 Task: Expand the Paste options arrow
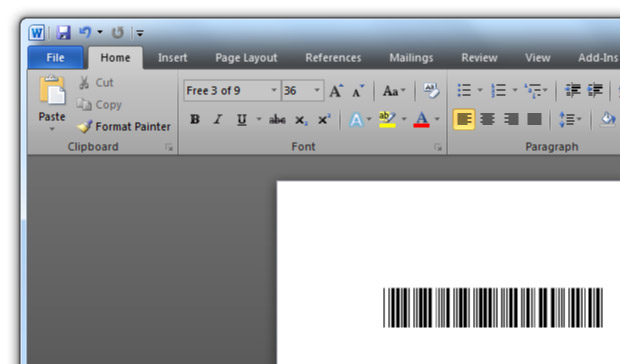52,128
